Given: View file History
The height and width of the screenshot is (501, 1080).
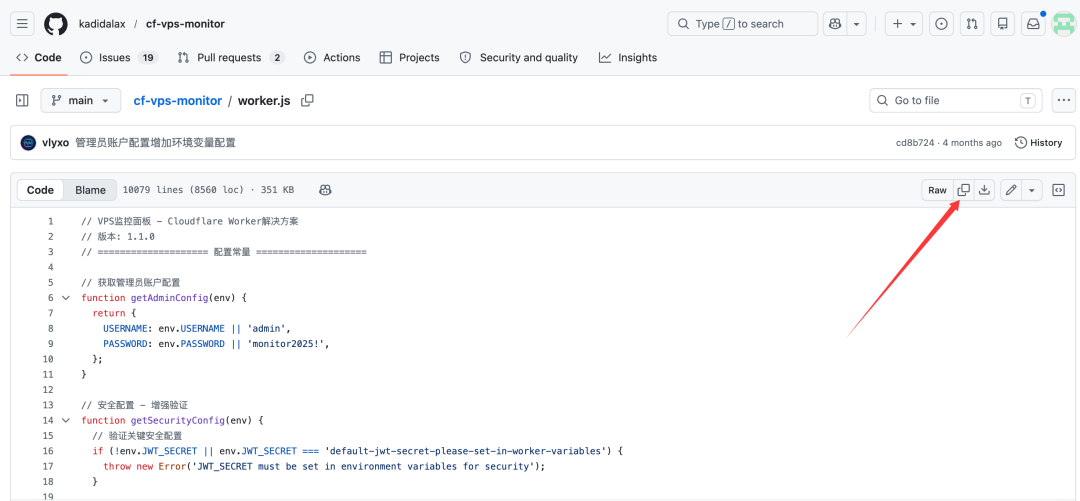Looking at the screenshot, I should click(x=1039, y=143).
